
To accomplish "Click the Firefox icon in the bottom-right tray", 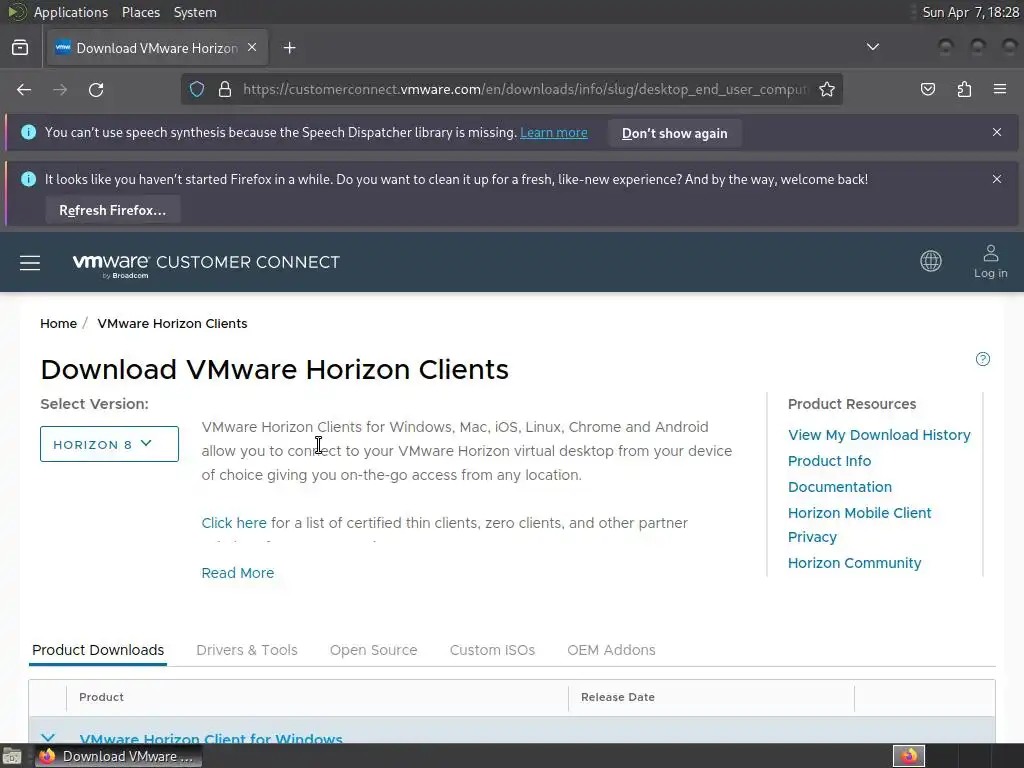I will 909,756.
